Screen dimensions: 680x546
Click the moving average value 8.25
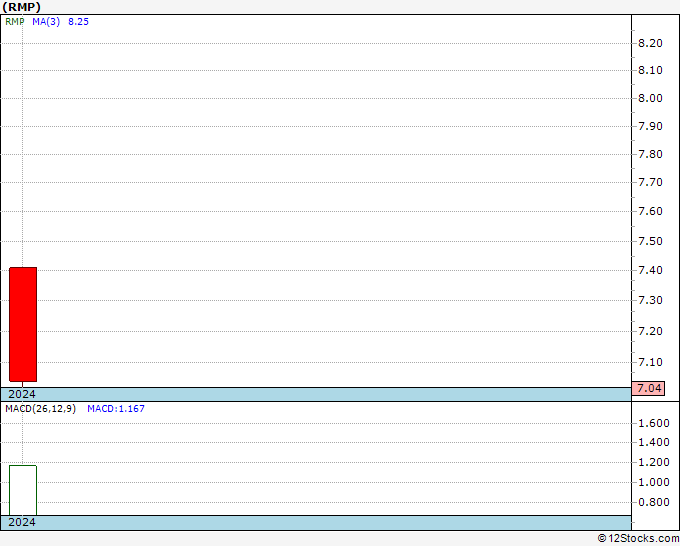(x=78, y=22)
